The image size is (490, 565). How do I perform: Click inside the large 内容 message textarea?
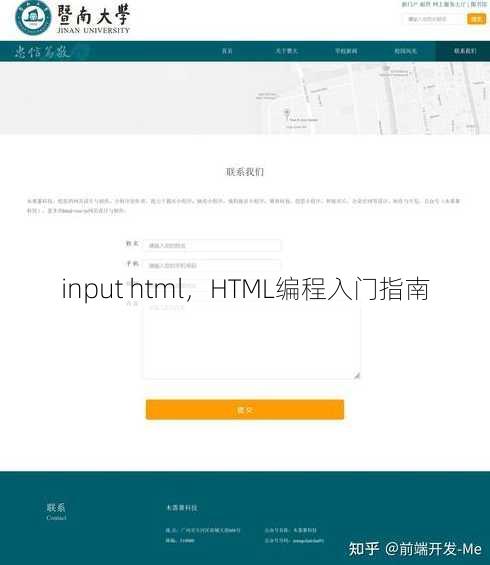point(251,341)
